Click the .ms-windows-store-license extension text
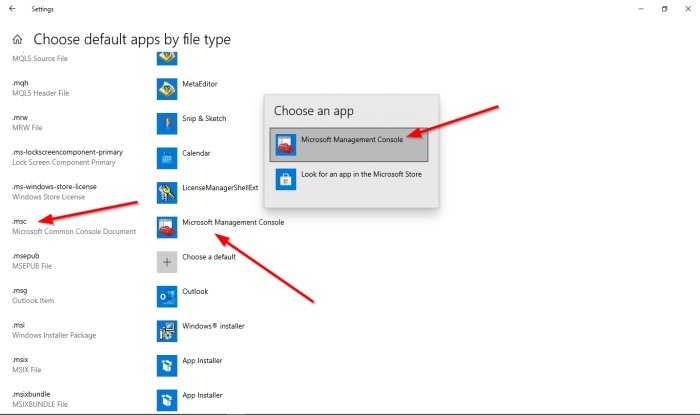 click(x=54, y=187)
